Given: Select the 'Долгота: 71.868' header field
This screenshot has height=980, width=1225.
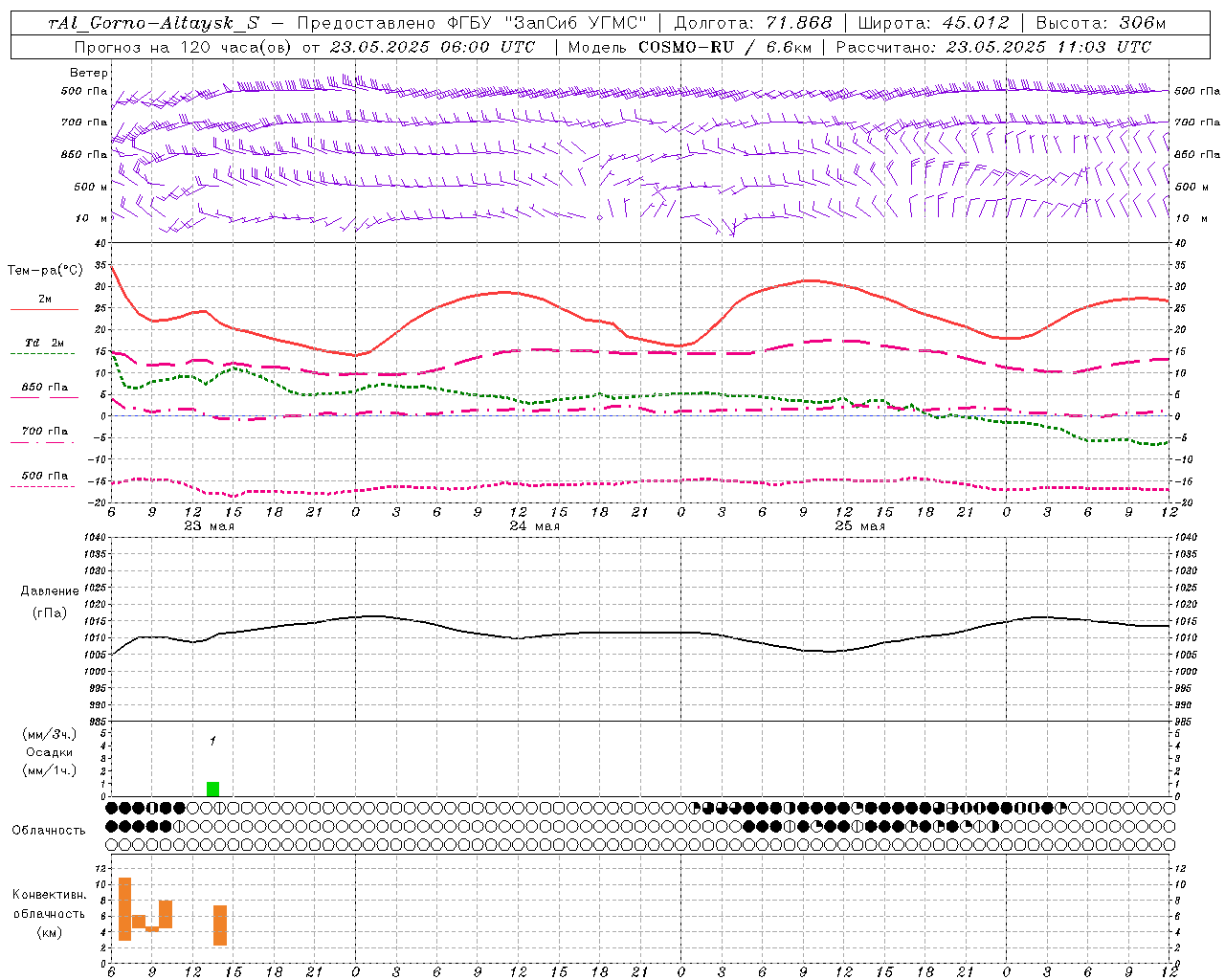Looking at the screenshot, I should point(753,23).
